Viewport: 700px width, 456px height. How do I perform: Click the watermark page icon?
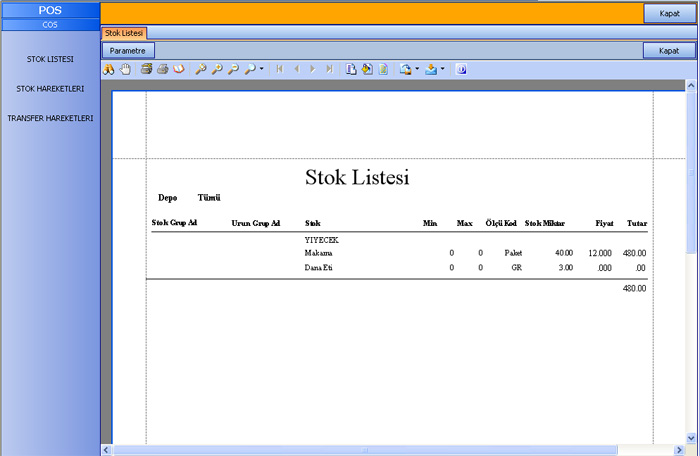click(383, 69)
